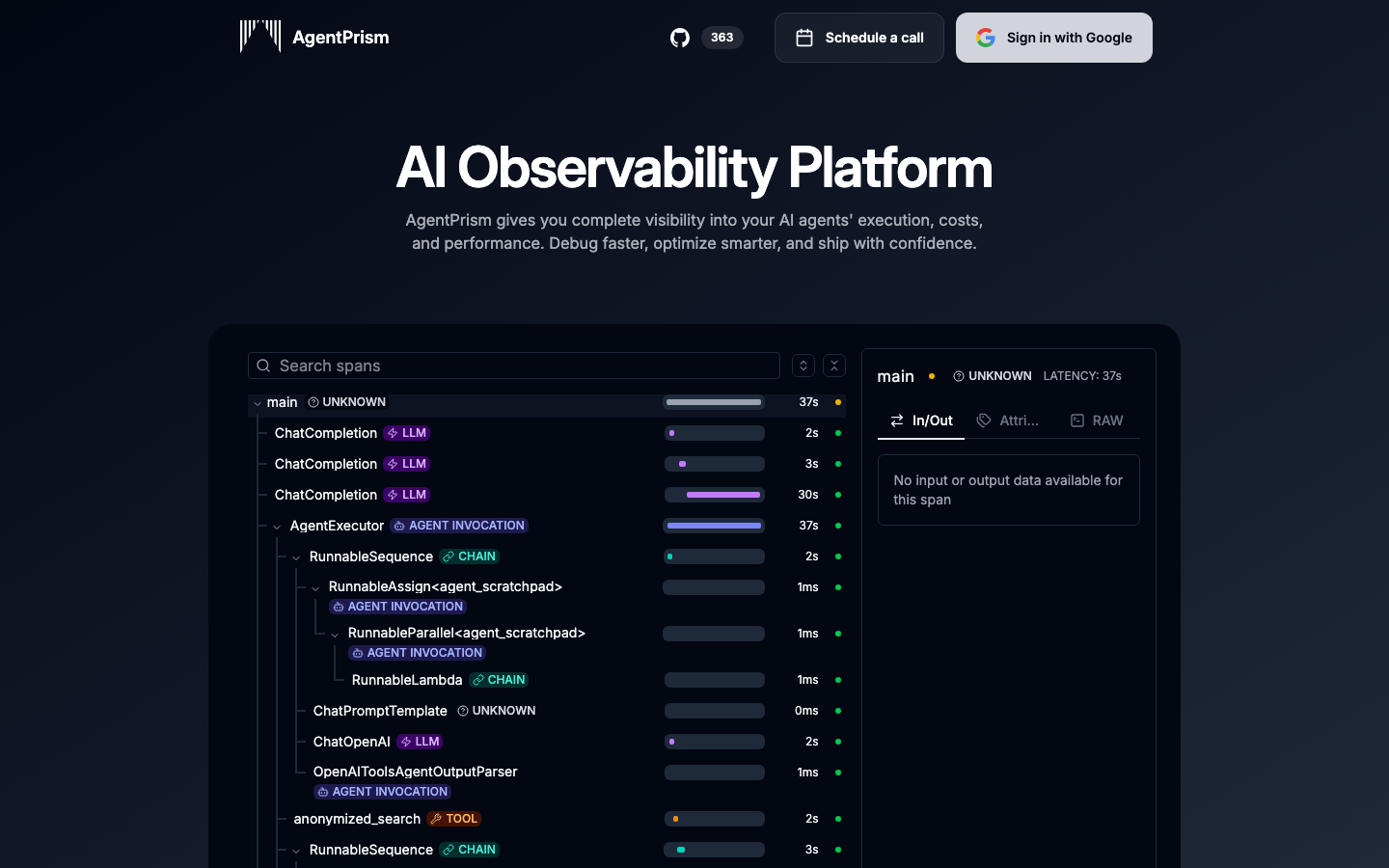The image size is (1389, 868).
Task: Click green status dot on AgentExecutor row
Action: point(838,526)
